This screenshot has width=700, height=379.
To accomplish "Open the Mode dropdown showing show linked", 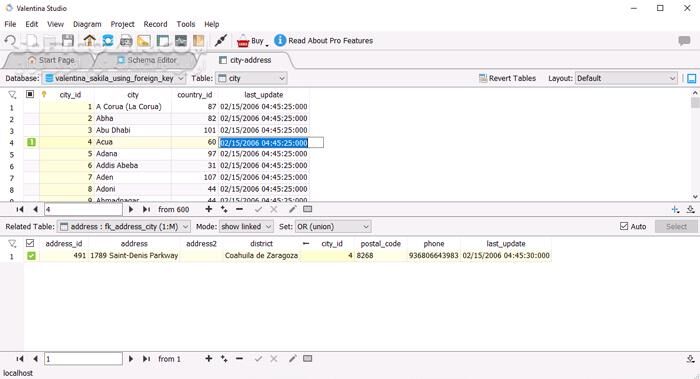I will (x=246, y=226).
